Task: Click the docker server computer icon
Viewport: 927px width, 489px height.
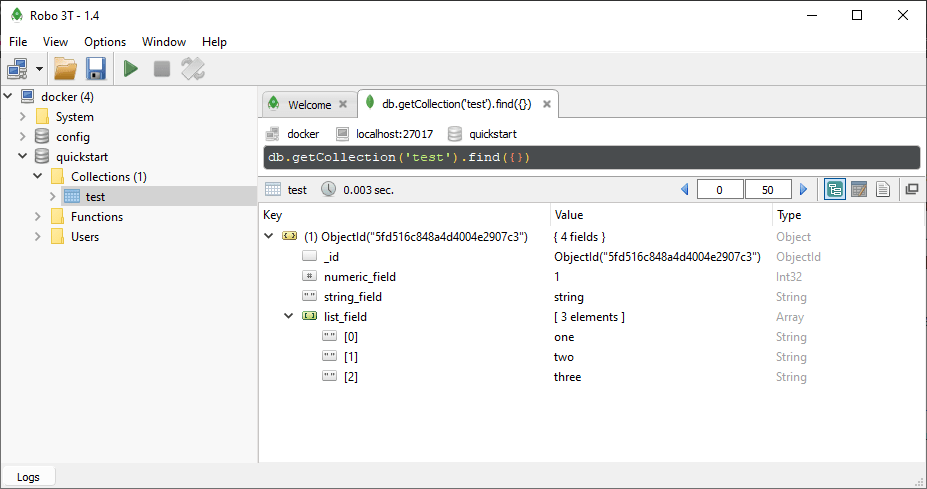Action: click(28, 96)
